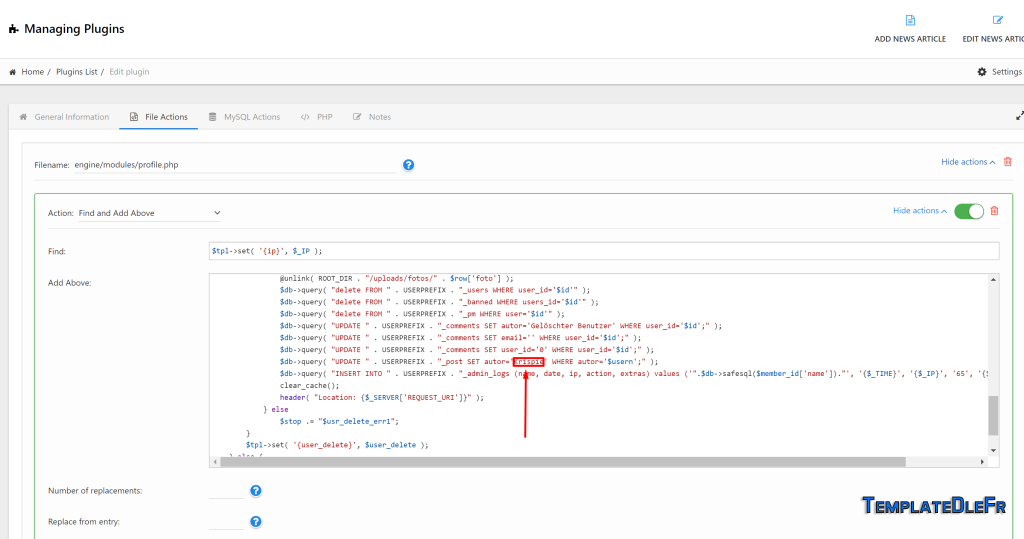Switch to the General Information tab

(64, 117)
